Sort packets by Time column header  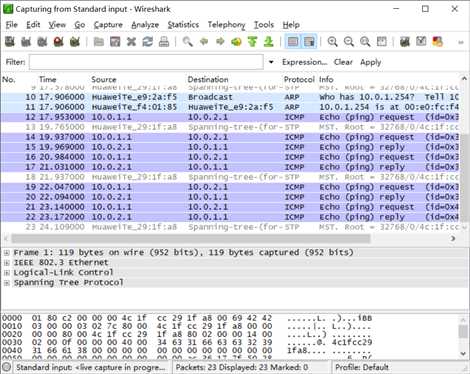point(48,79)
